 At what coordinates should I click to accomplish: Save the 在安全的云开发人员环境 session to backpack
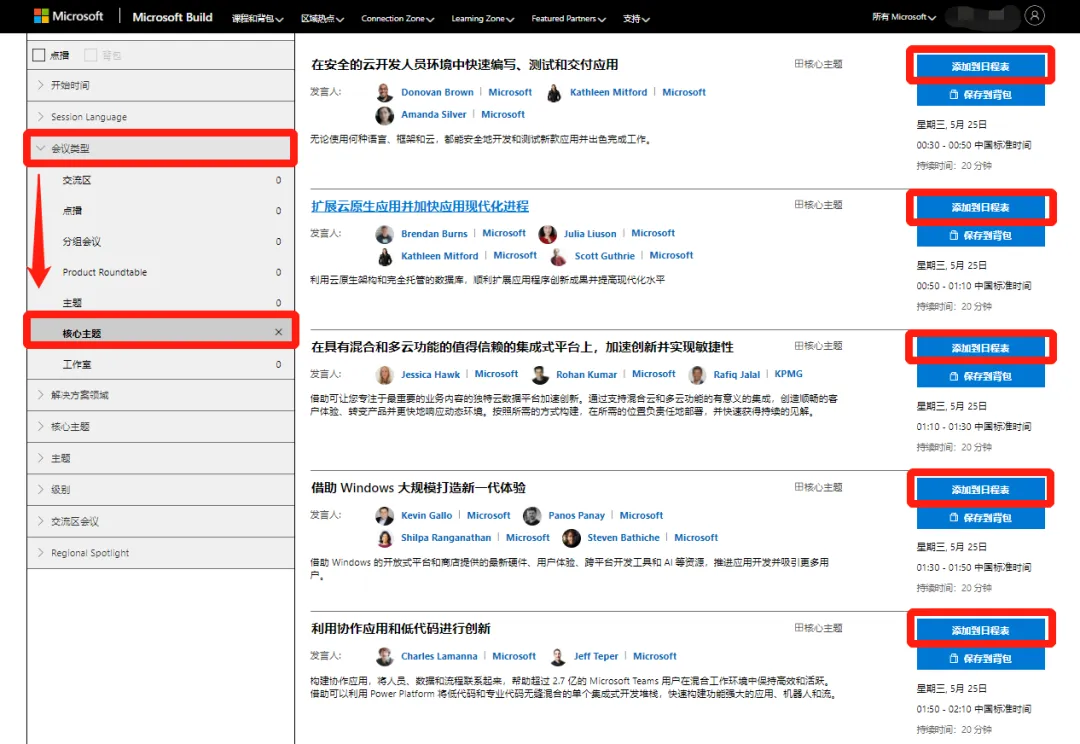980,95
